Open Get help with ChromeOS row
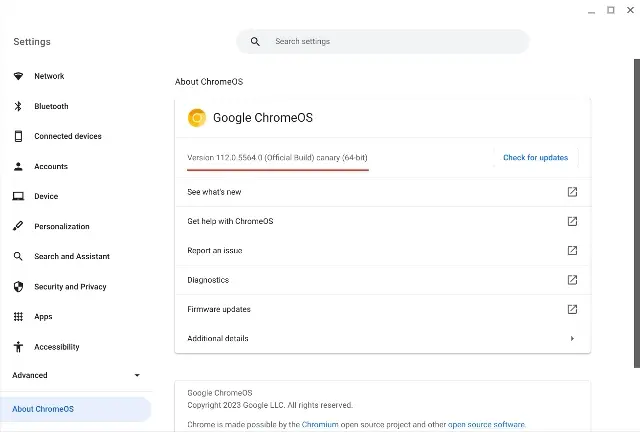Viewport: 640px width, 432px height. [x=382, y=221]
